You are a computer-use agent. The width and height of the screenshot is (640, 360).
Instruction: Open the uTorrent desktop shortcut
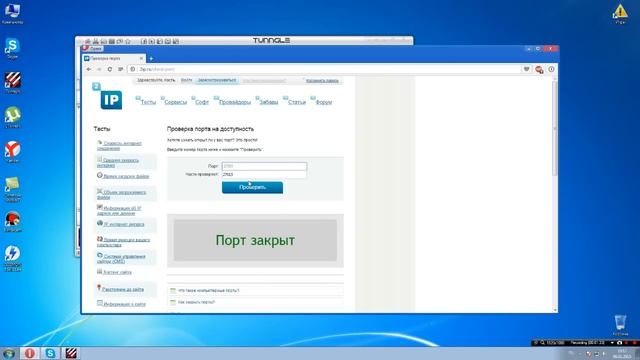12,118
